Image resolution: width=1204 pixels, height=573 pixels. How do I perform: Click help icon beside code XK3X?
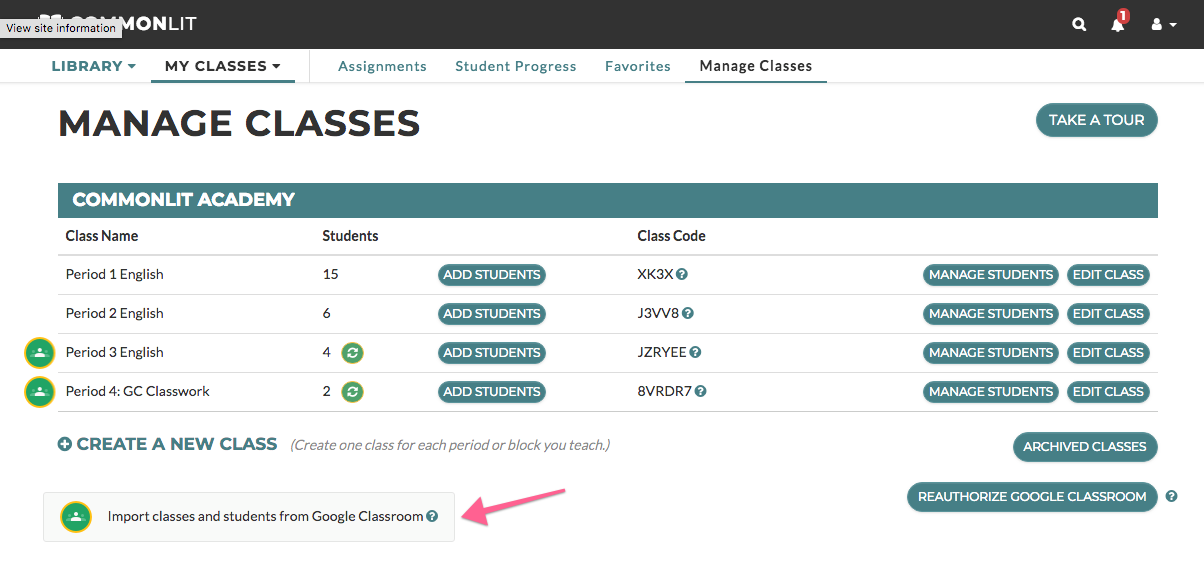682,274
